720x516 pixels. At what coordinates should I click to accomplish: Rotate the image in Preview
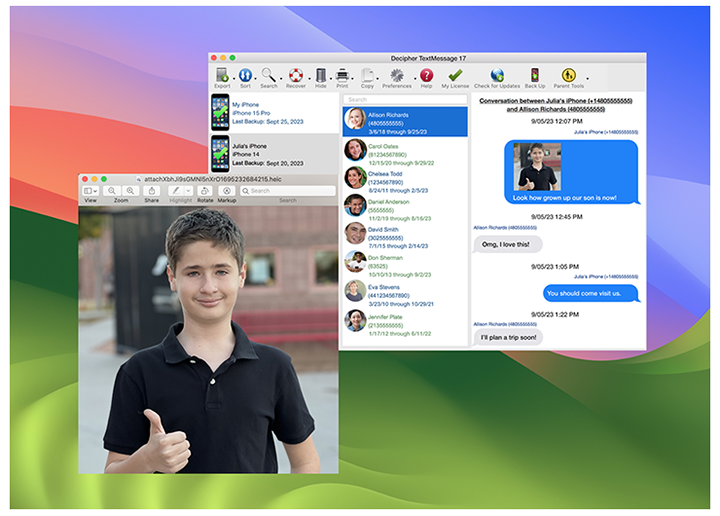(x=205, y=191)
